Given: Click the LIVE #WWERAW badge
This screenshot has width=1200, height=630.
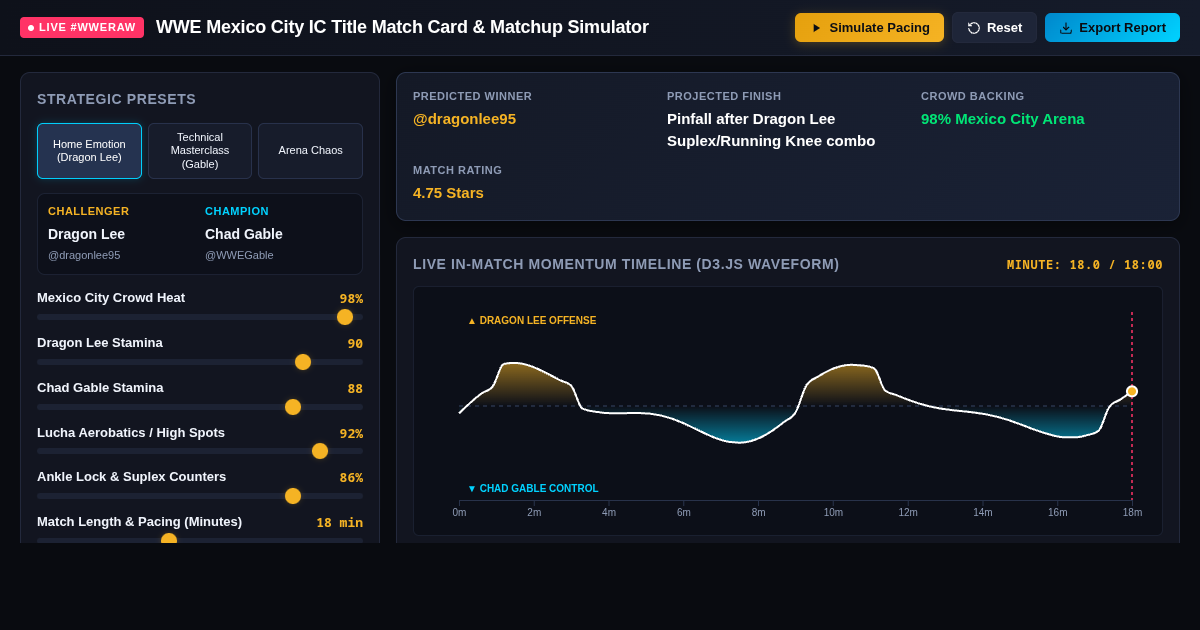Looking at the screenshot, I should click(82, 28).
